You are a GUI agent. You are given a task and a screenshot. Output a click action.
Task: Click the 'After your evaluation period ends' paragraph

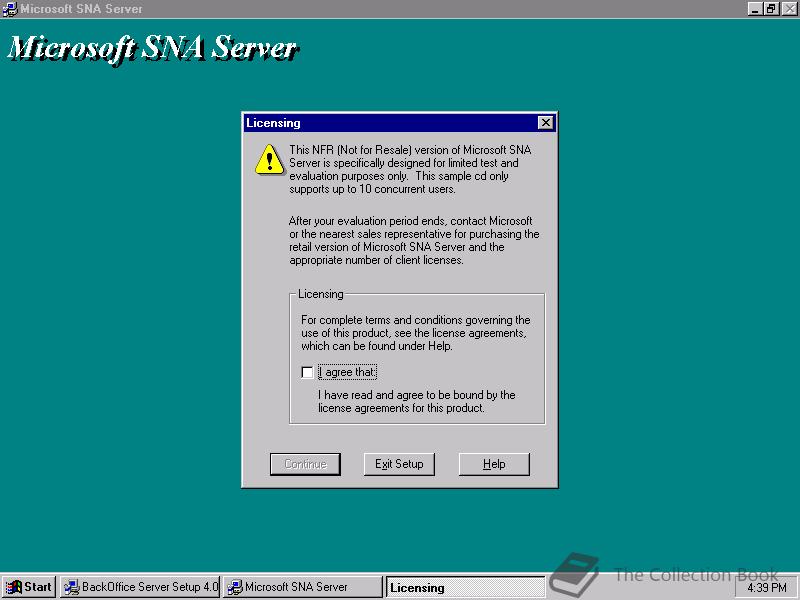[414, 240]
